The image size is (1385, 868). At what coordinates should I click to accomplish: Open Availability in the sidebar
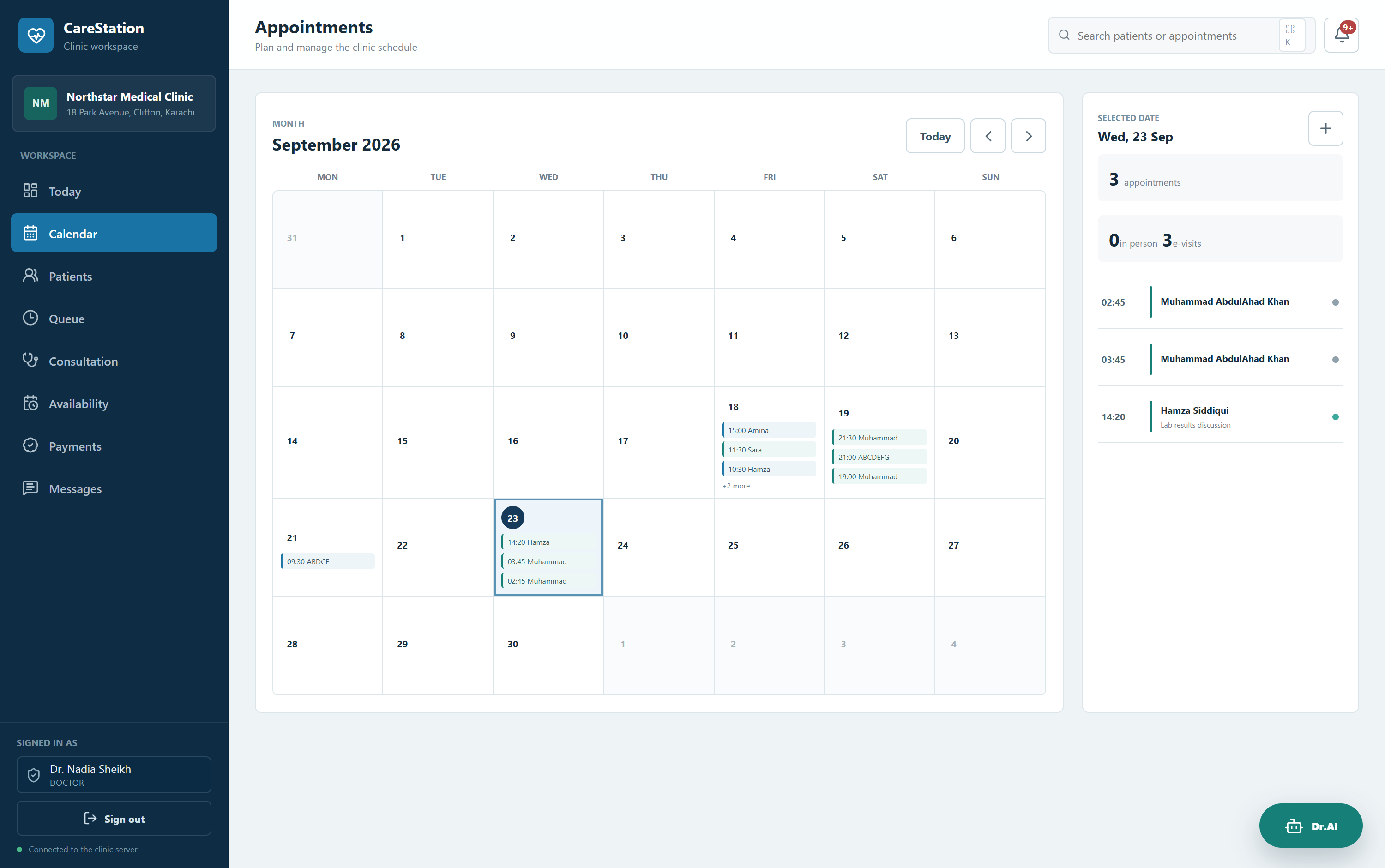(114, 404)
